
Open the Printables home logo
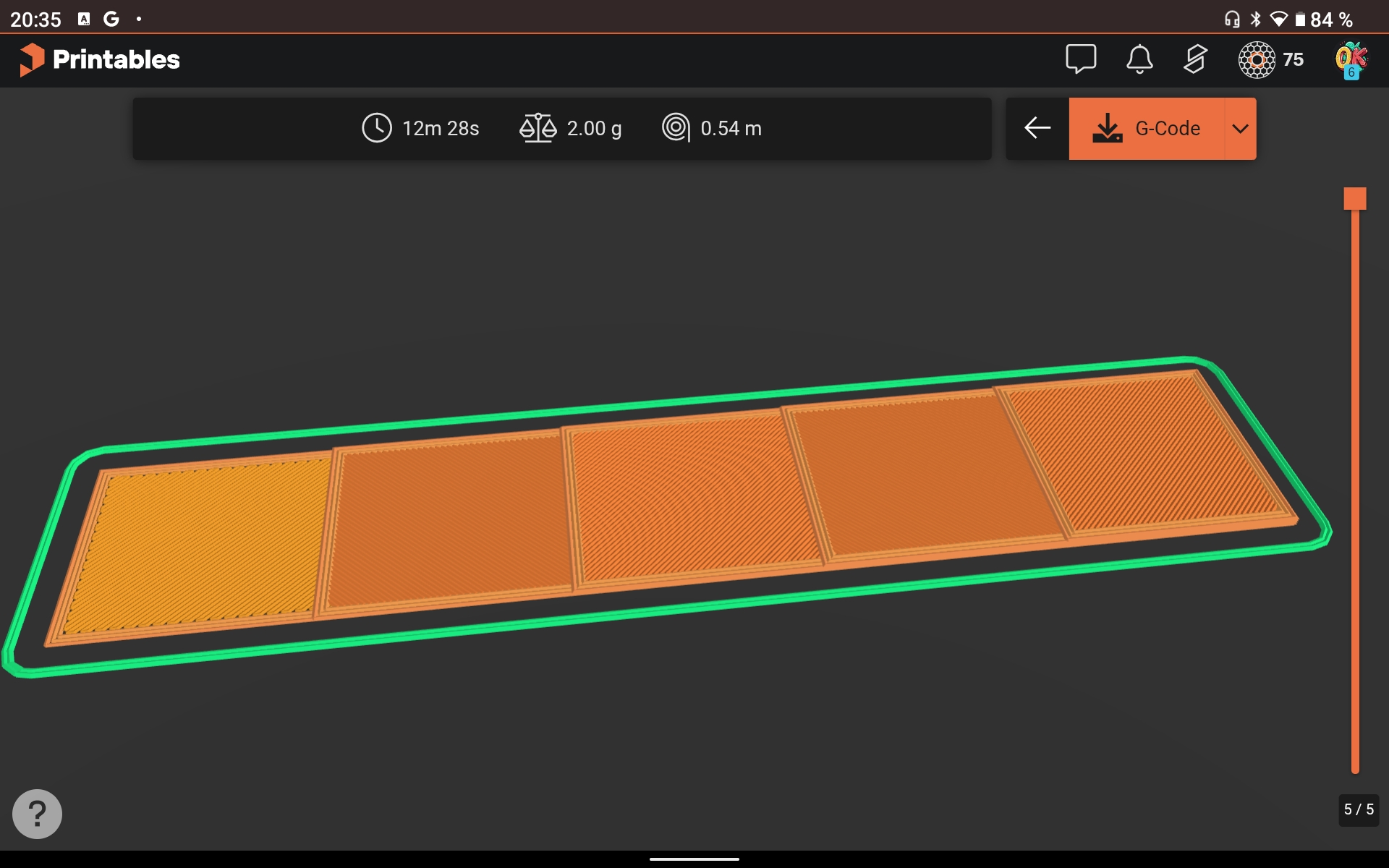100,59
